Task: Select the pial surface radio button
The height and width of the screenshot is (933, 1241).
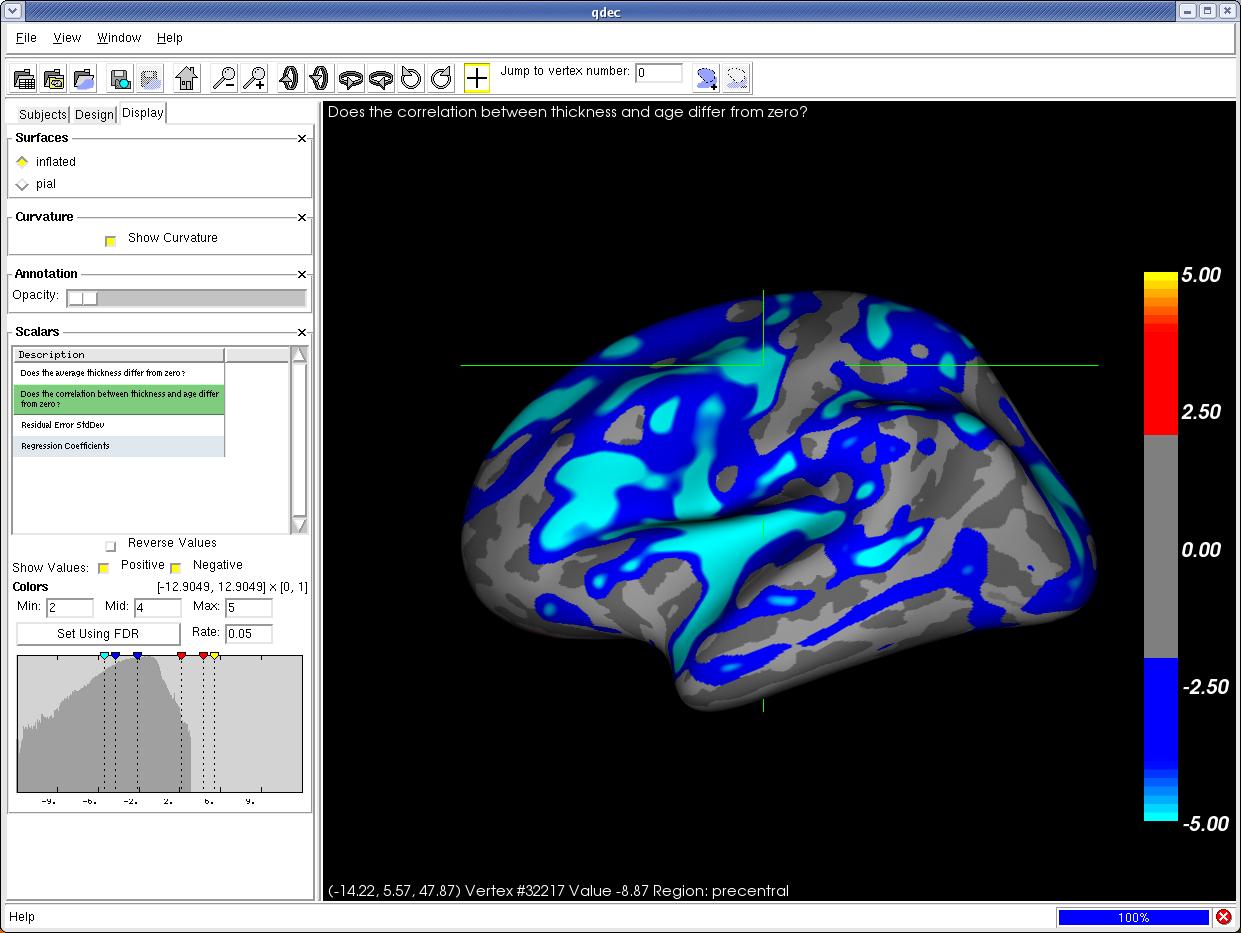Action: click(x=23, y=185)
